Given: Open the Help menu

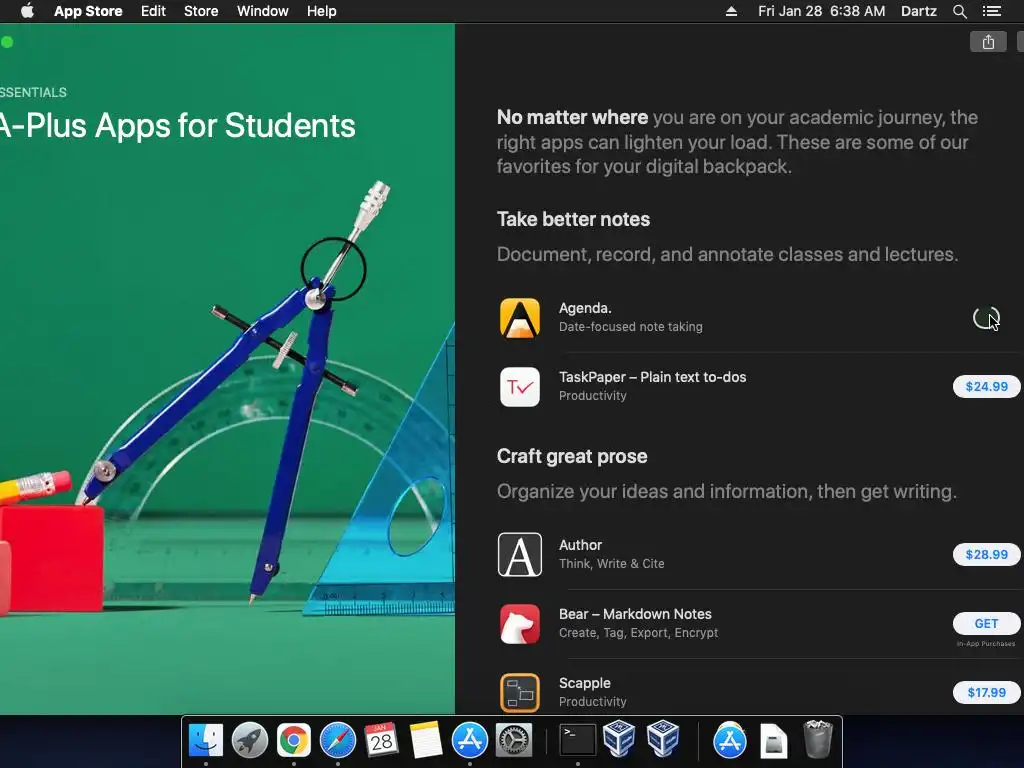Looking at the screenshot, I should coord(321,11).
